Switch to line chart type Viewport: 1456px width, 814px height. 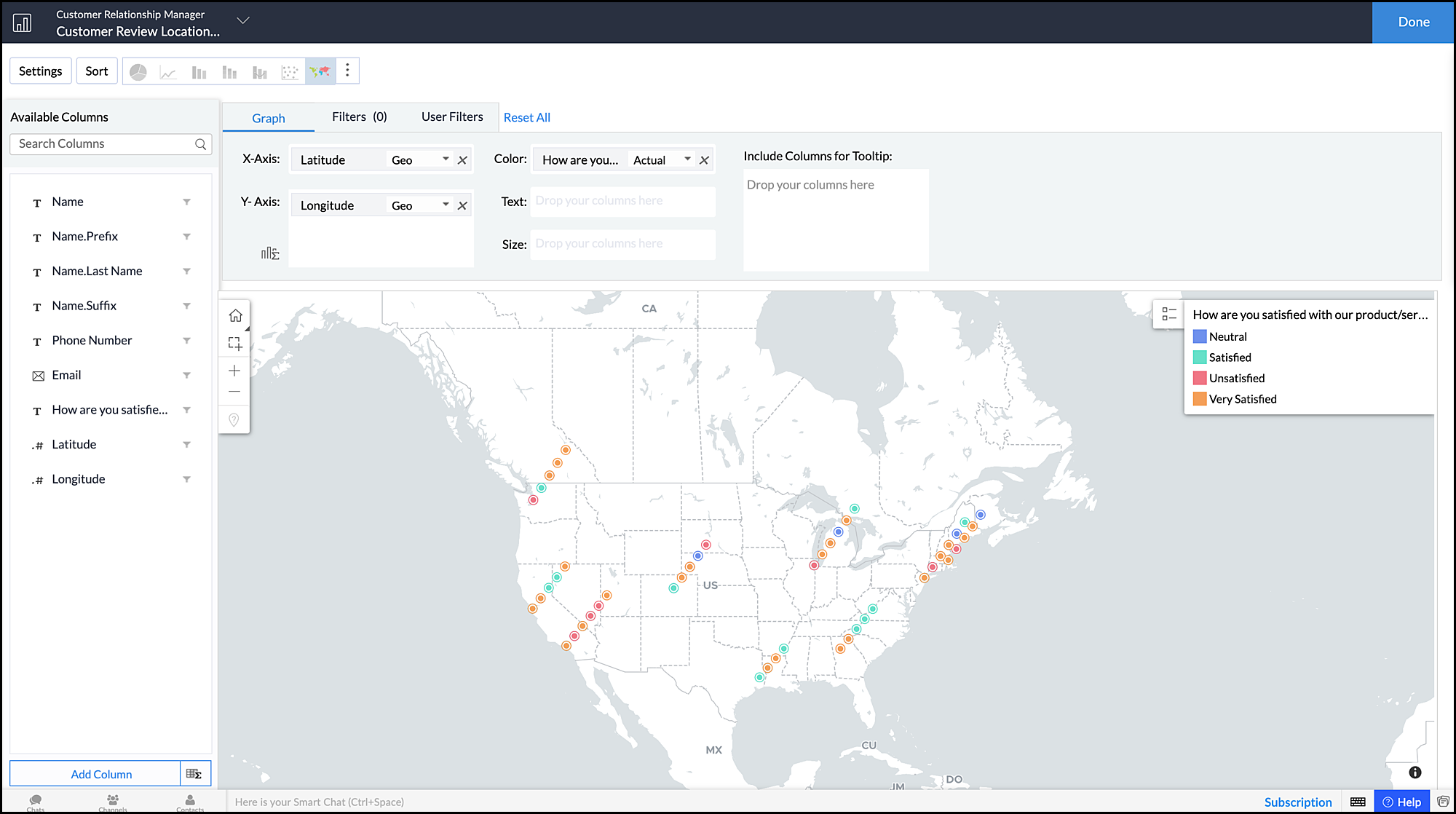(168, 71)
